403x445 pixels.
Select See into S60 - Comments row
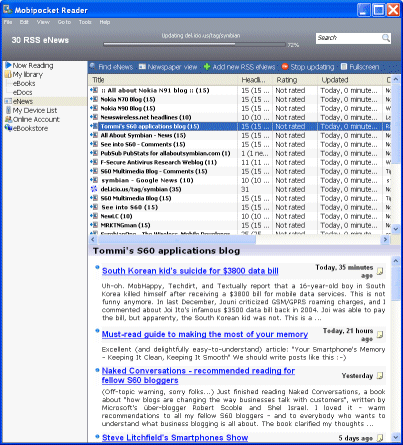240,144
